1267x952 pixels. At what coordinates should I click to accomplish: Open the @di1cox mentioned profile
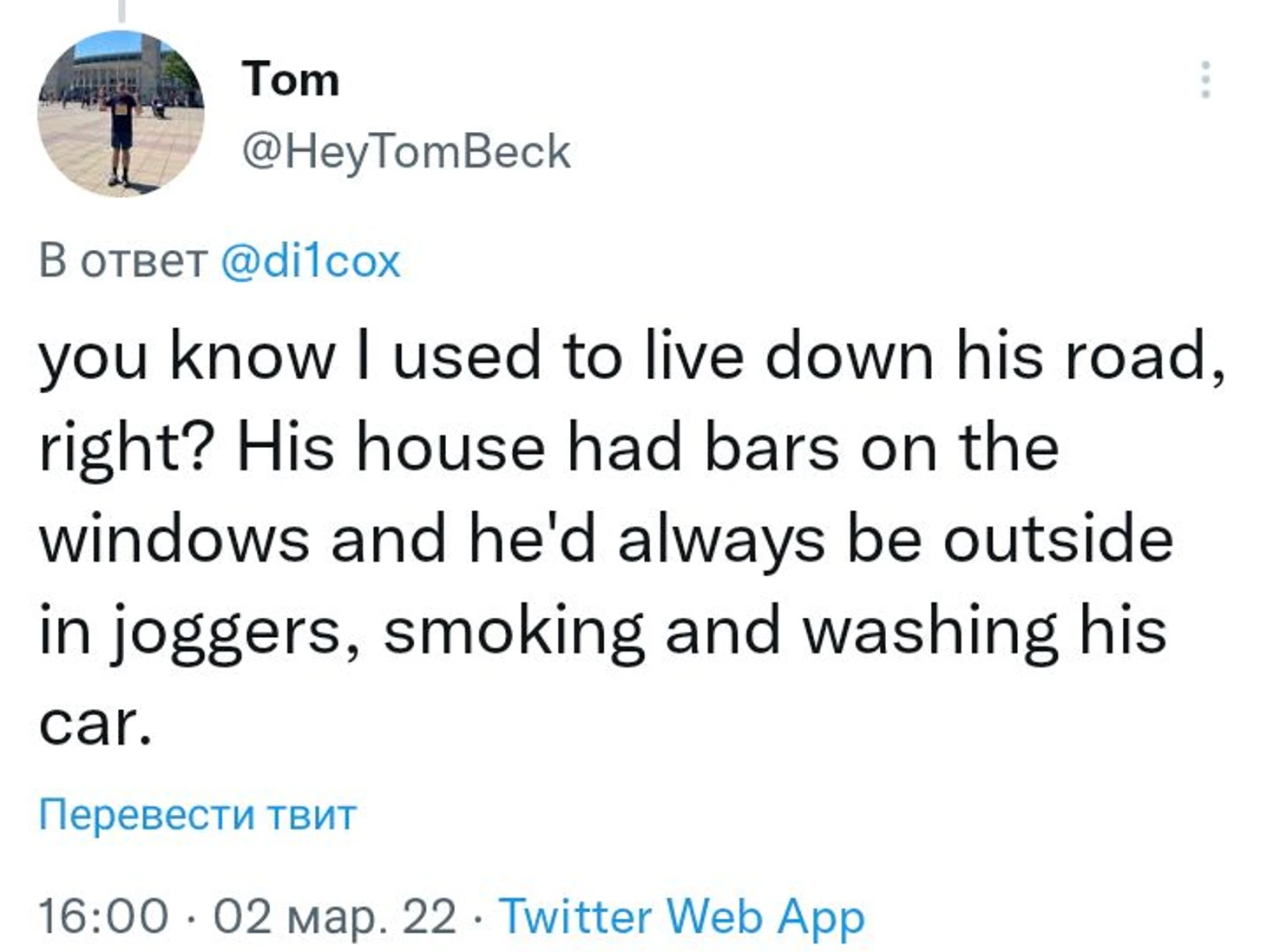coord(311,260)
